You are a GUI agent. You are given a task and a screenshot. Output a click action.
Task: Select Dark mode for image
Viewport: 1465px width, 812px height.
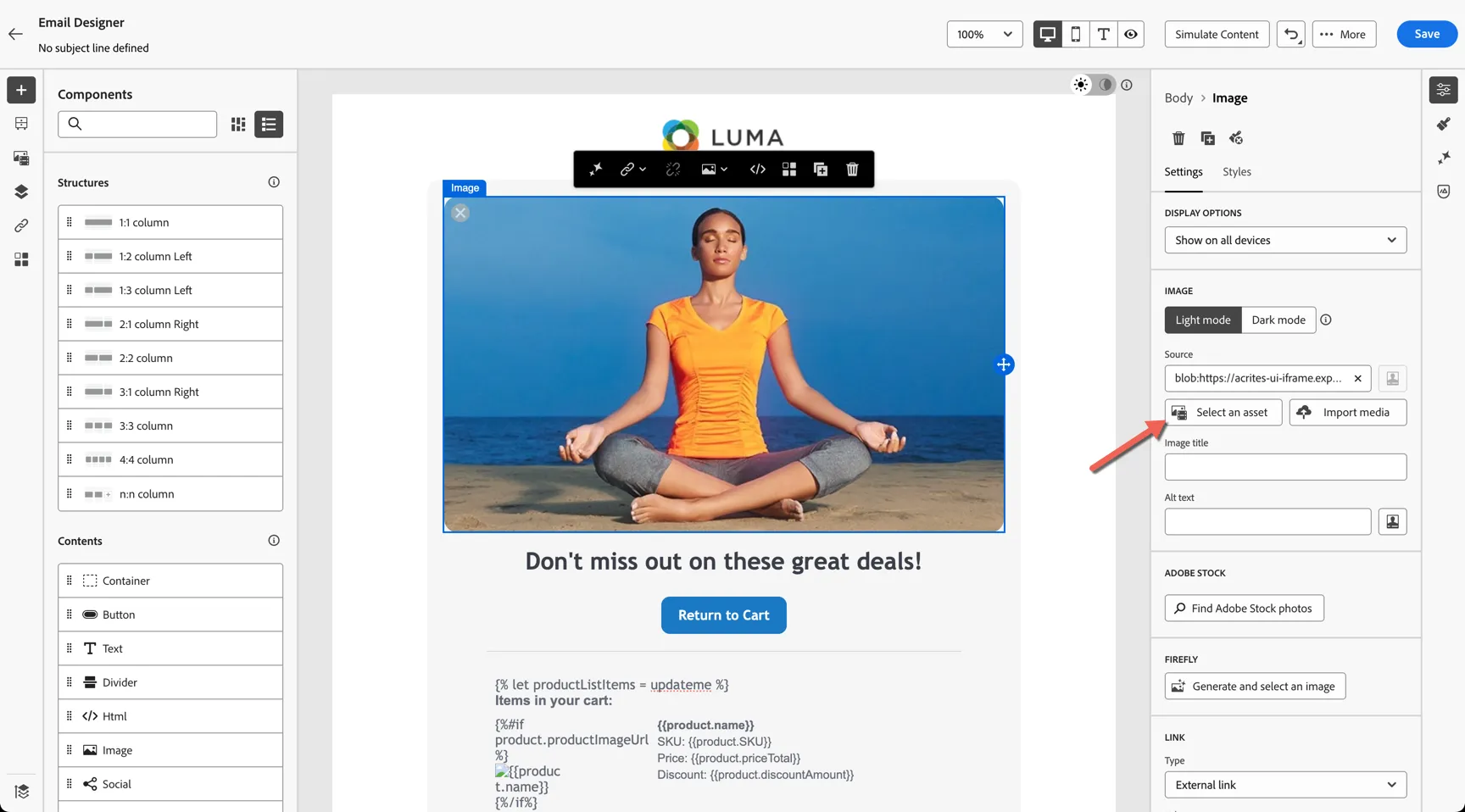[x=1278, y=320]
